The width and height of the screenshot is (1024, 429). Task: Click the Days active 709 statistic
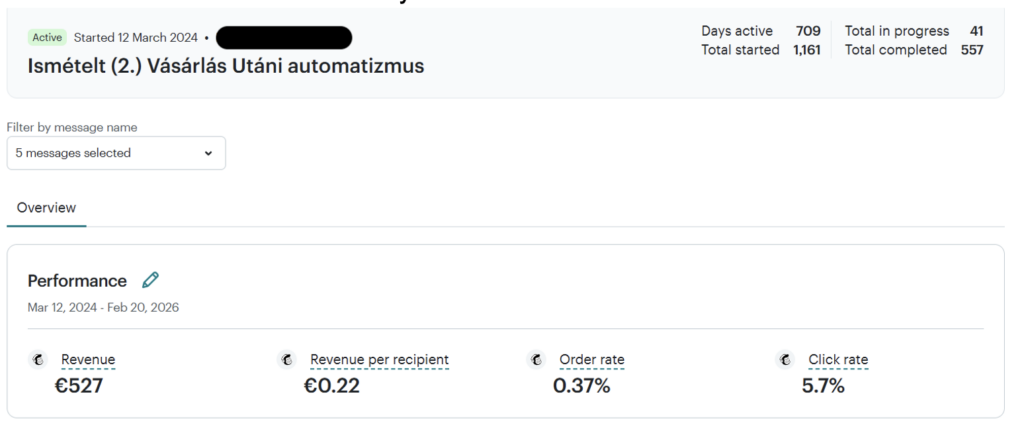(x=760, y=31)
